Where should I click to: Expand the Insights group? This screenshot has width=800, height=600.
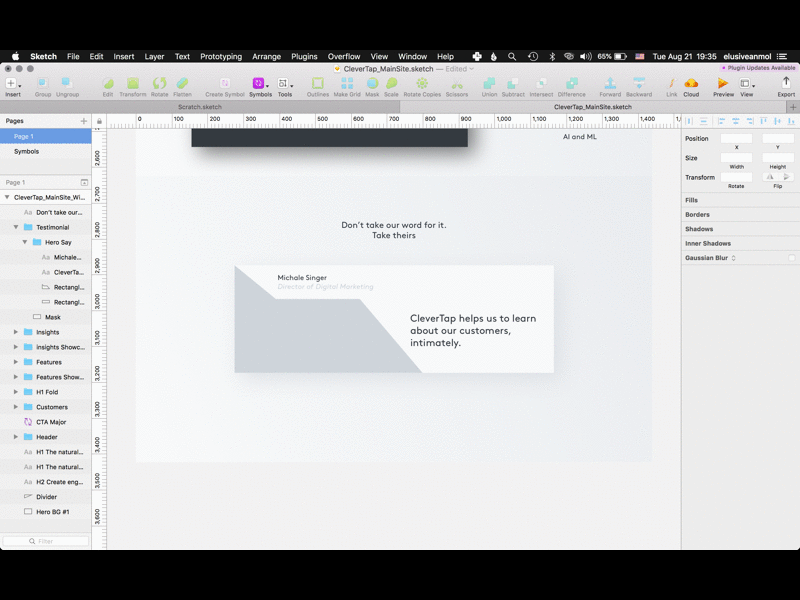click(x=16, y=332)
